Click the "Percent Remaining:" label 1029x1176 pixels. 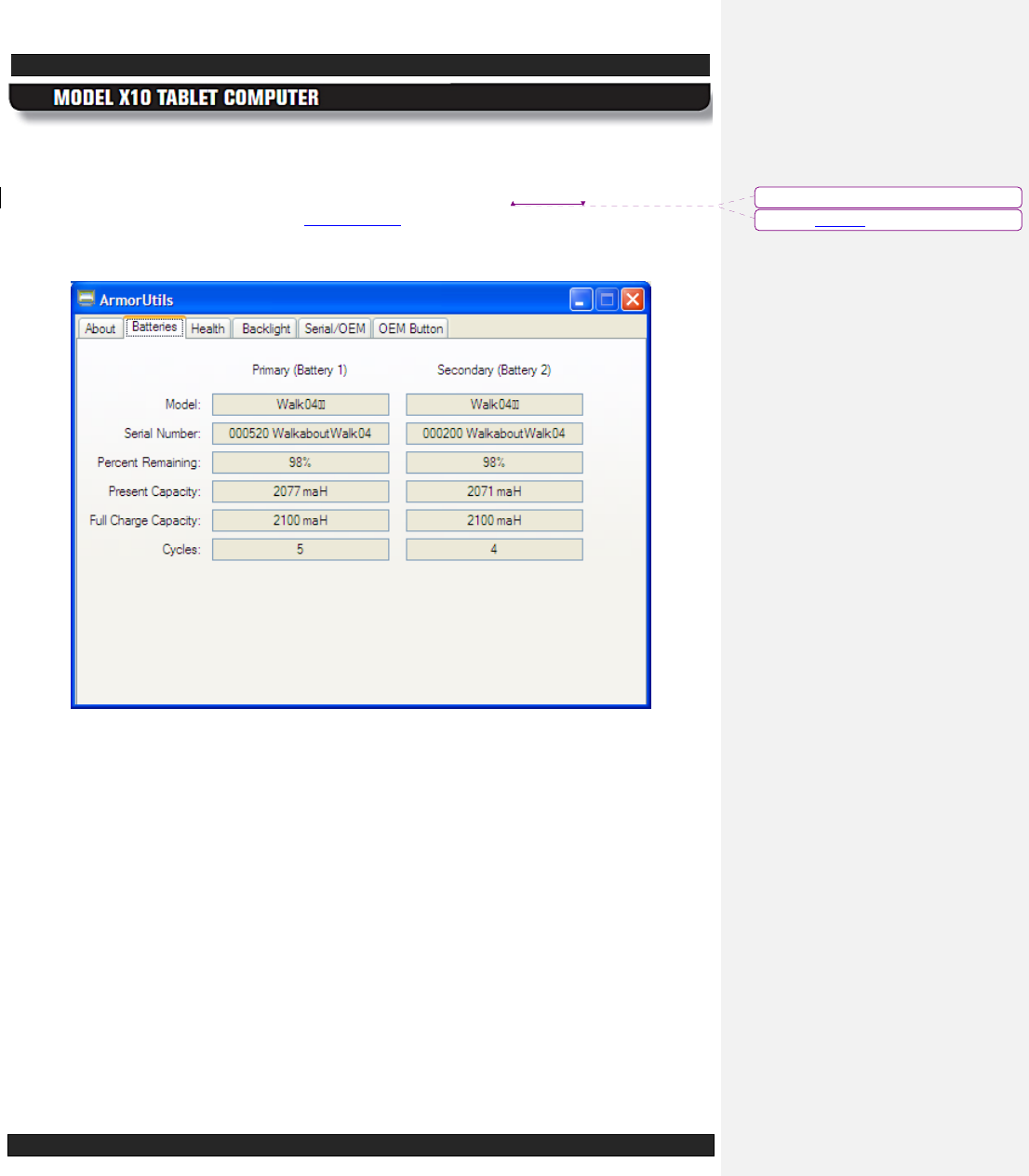pos(149,462)
